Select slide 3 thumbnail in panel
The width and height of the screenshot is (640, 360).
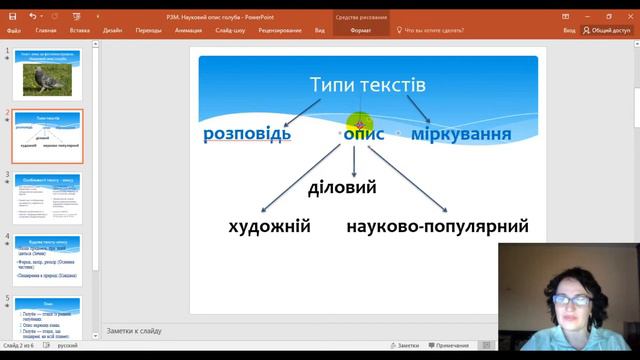click(x=47, y=198)
